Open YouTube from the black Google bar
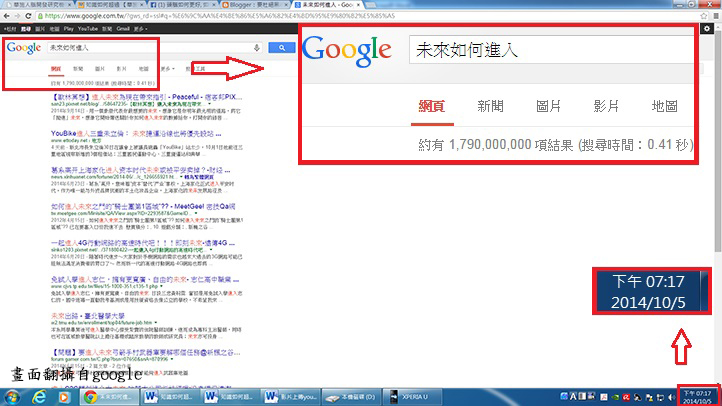This screenshot has width=722, height=406. pyautogui.click(x=87, y=29)
